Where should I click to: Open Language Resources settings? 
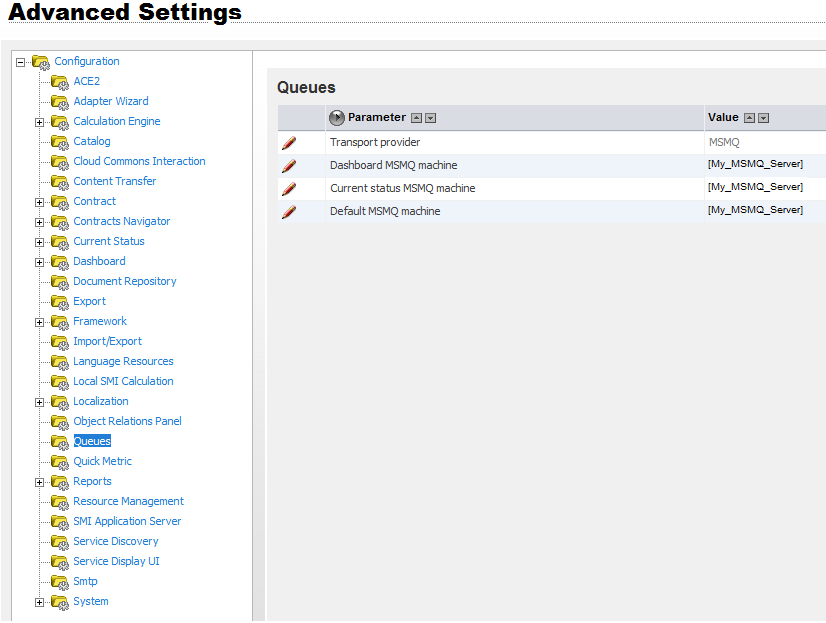pyautogui.click(x=123, y=361)
